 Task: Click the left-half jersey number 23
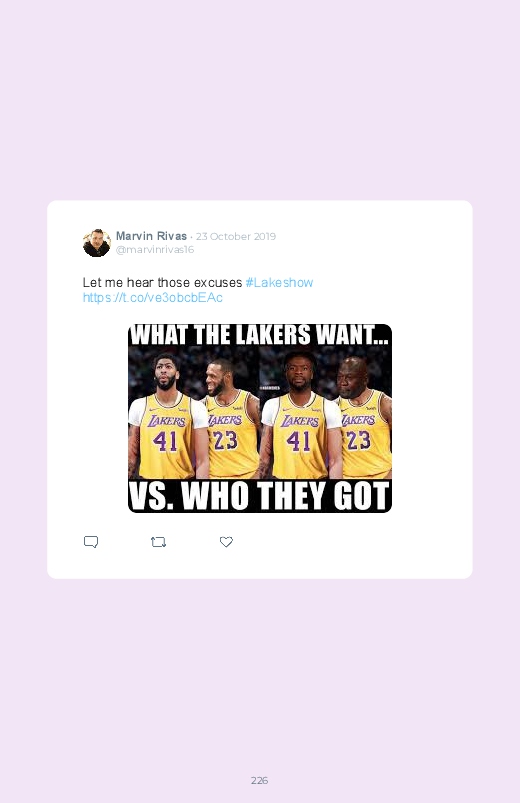tap(225, 440)
